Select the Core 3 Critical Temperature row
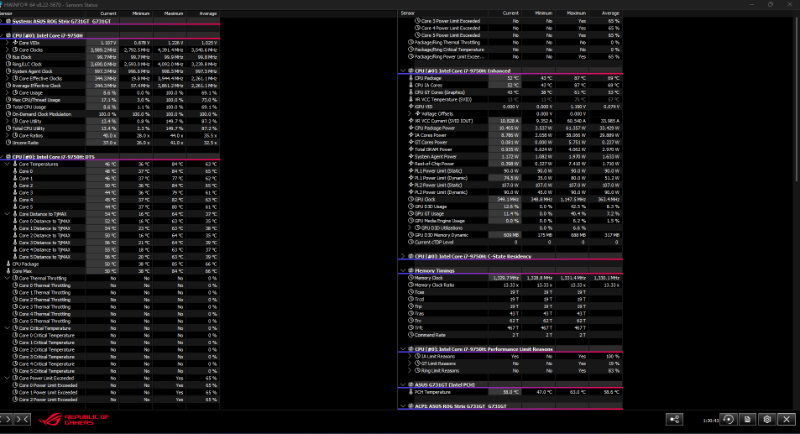800x434 pixels. (x=110, y=357)
